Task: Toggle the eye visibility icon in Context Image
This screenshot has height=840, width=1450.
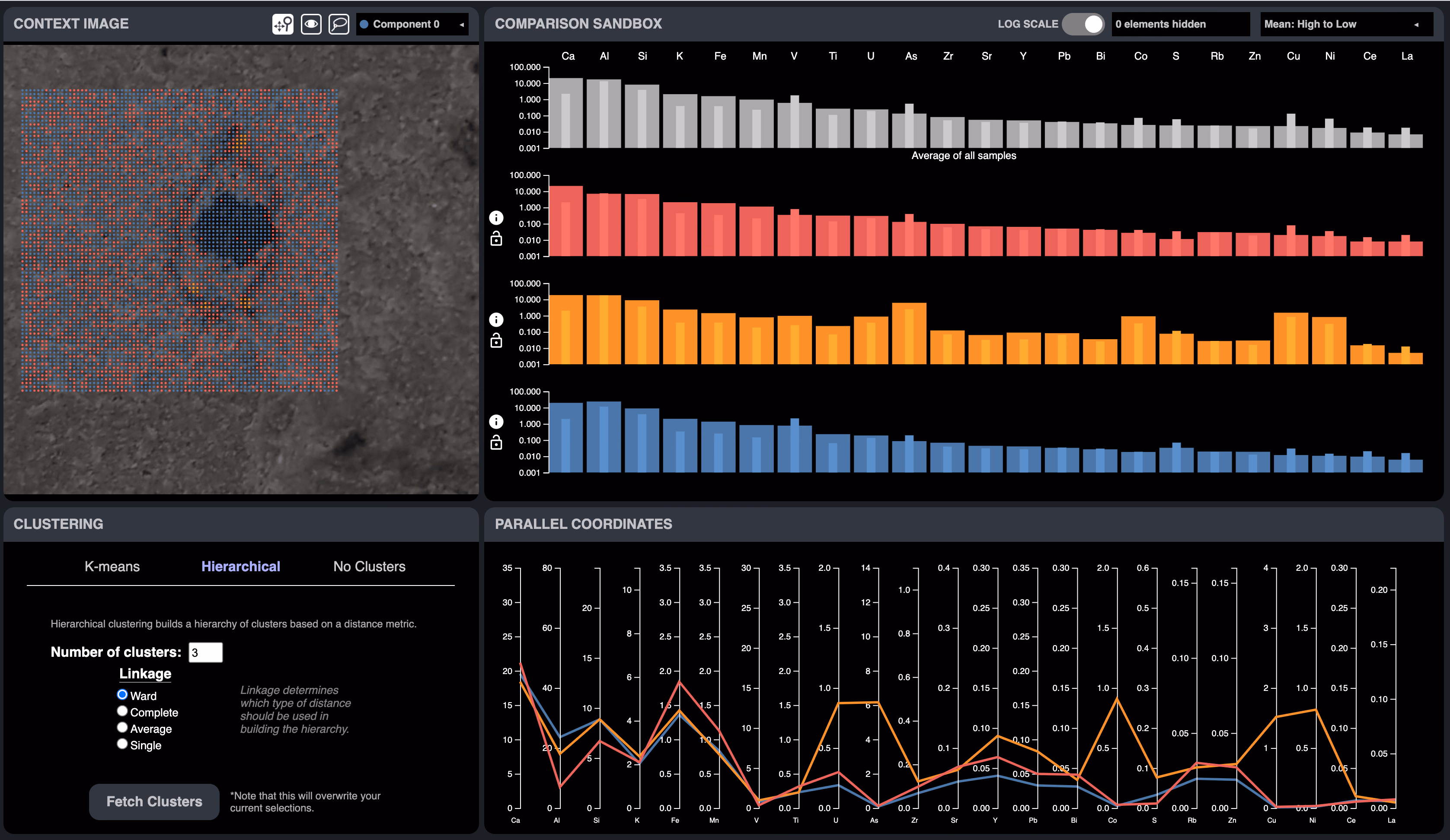Action: [x=311, y=24]
